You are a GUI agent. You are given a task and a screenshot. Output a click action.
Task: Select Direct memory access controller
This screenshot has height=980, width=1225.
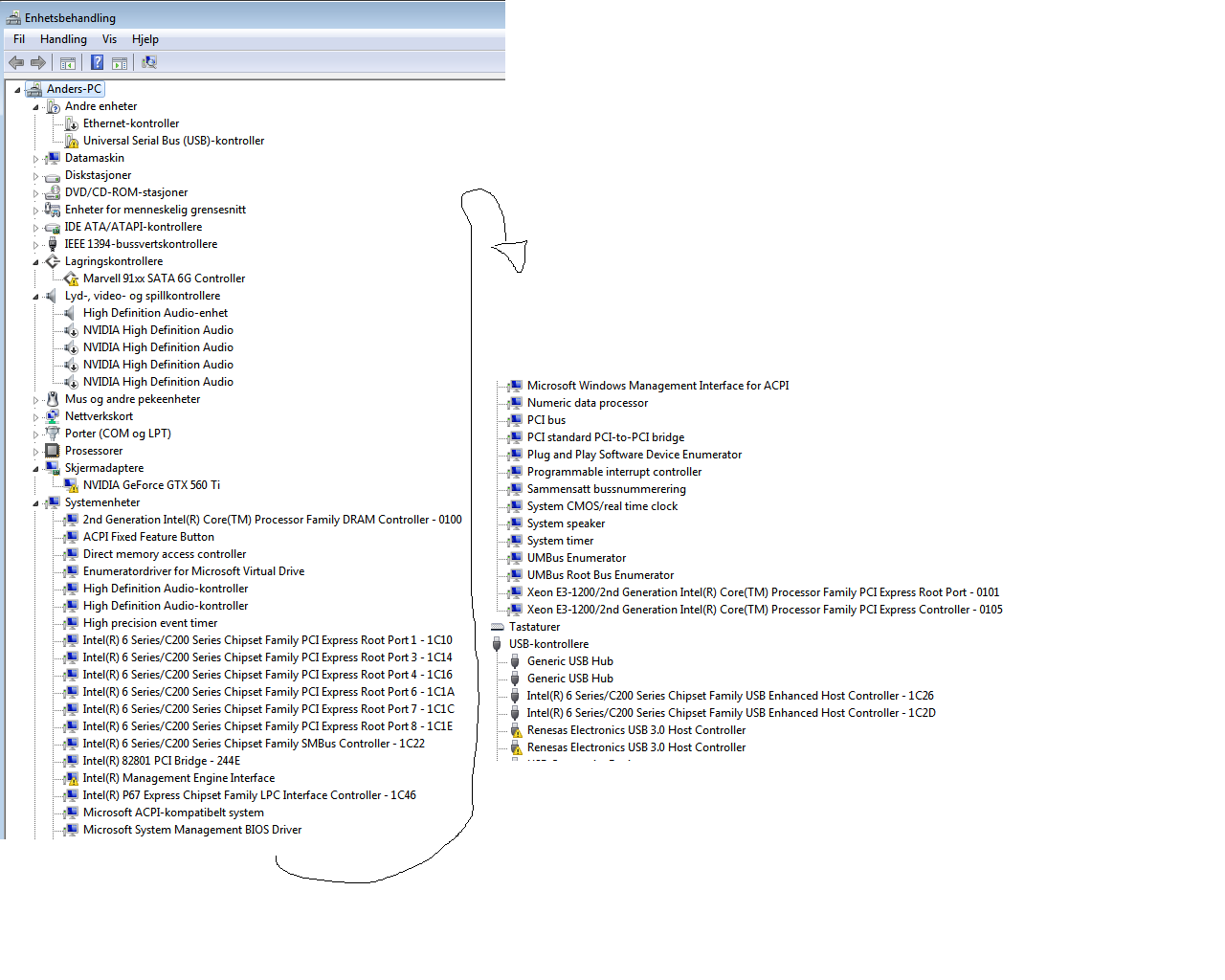pyautogui.click(x=165, y=554)
